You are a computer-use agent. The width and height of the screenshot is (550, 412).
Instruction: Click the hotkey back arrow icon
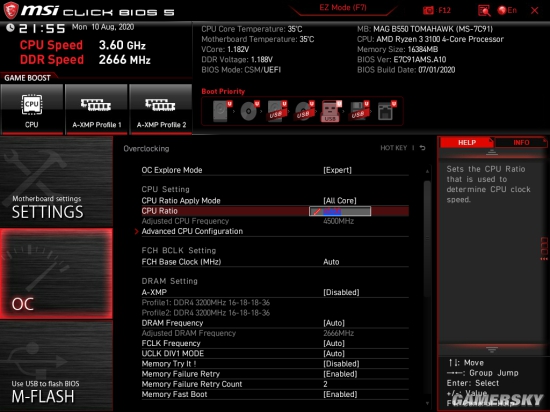point(423,148)
